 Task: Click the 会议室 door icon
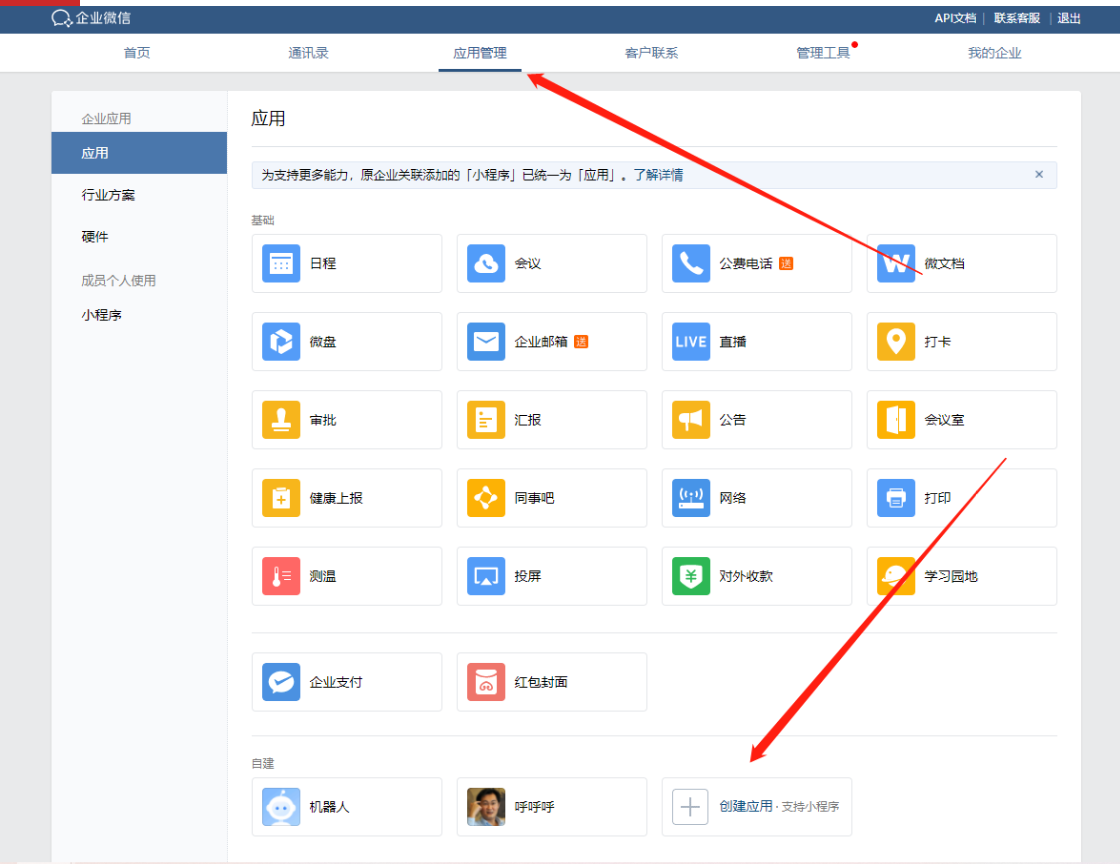tap(896, 420)
